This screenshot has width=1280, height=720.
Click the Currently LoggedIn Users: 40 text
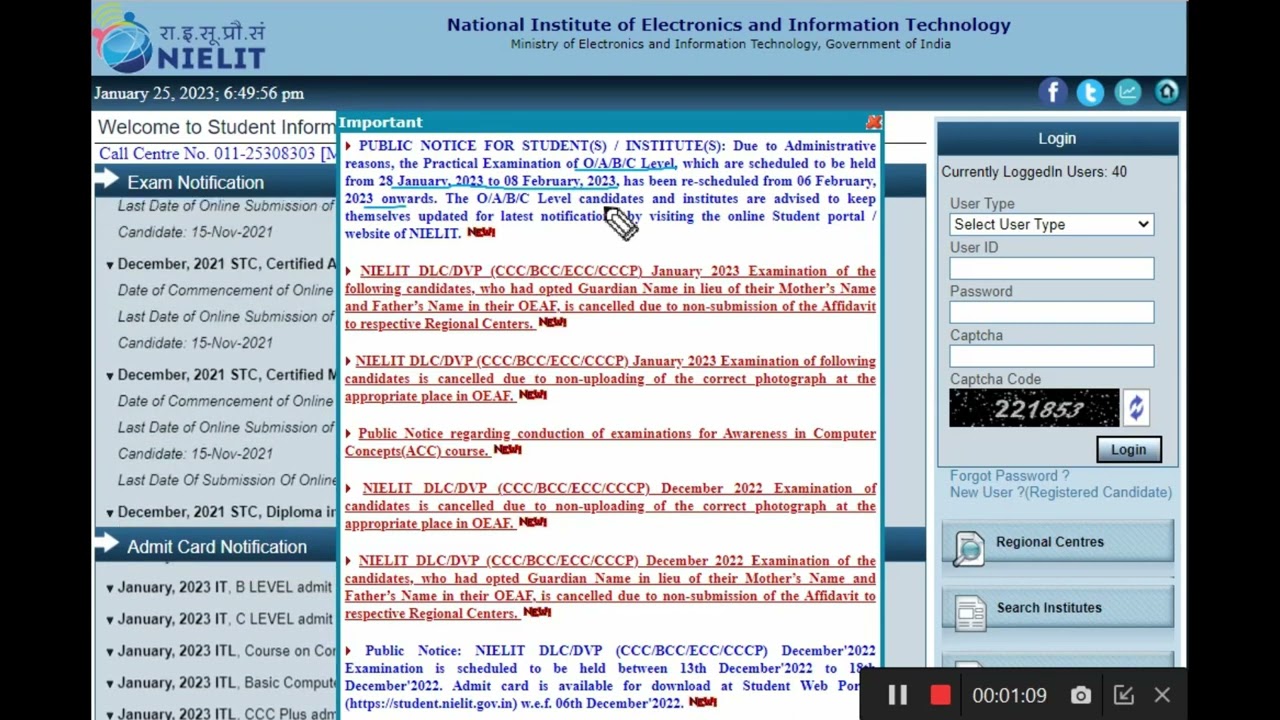pos(1034,172)
